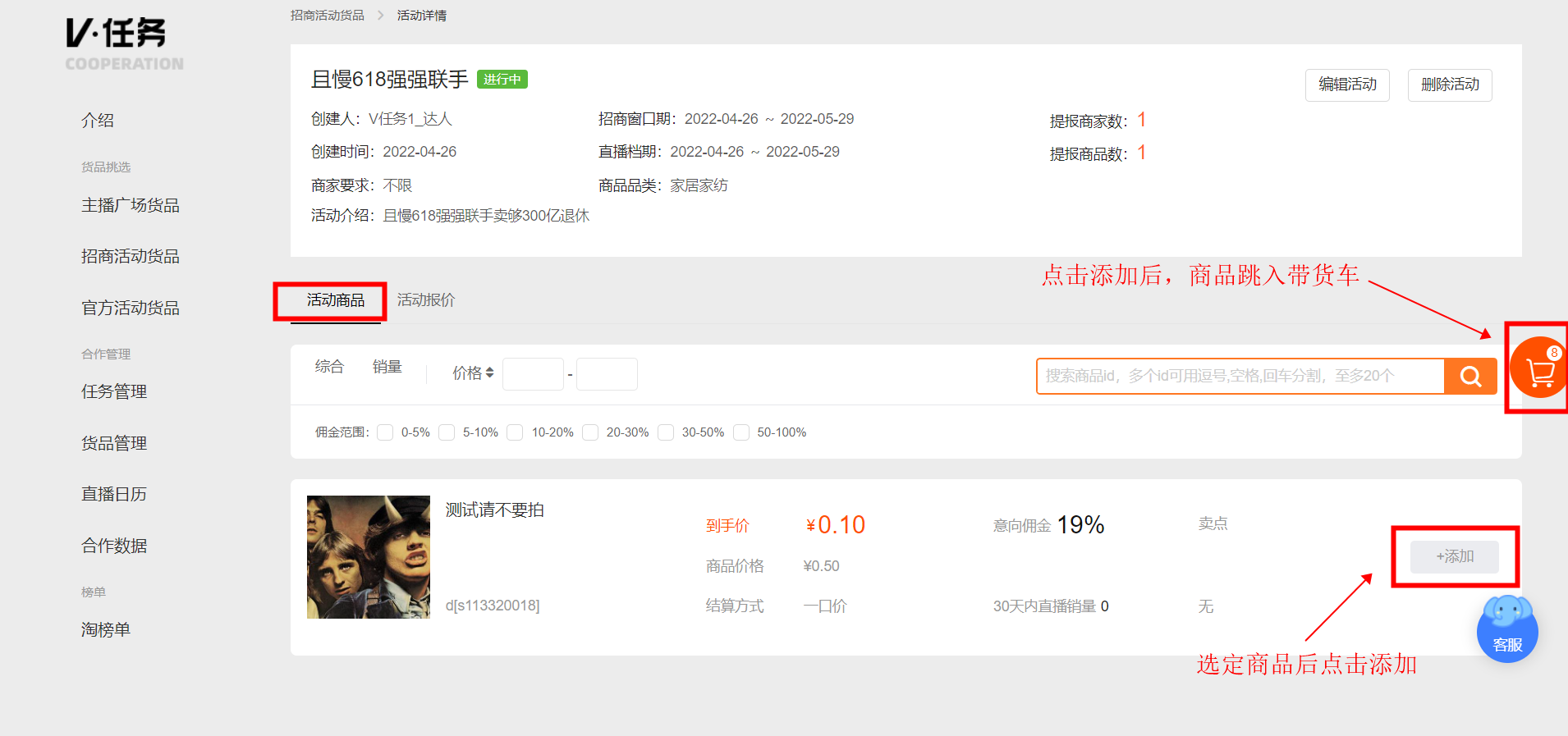Click the 招商活动货品 breadcrumb link
Screen dimensions: 1568x736
[328, 16]
